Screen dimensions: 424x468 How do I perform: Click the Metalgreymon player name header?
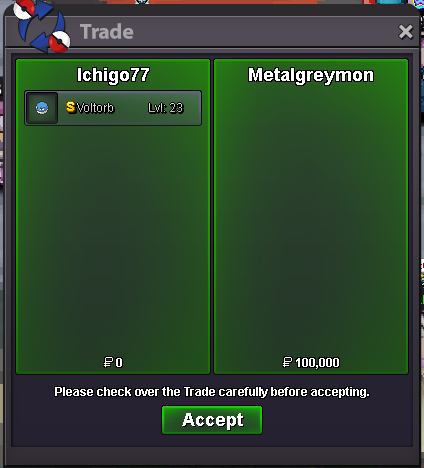(311, 75)
